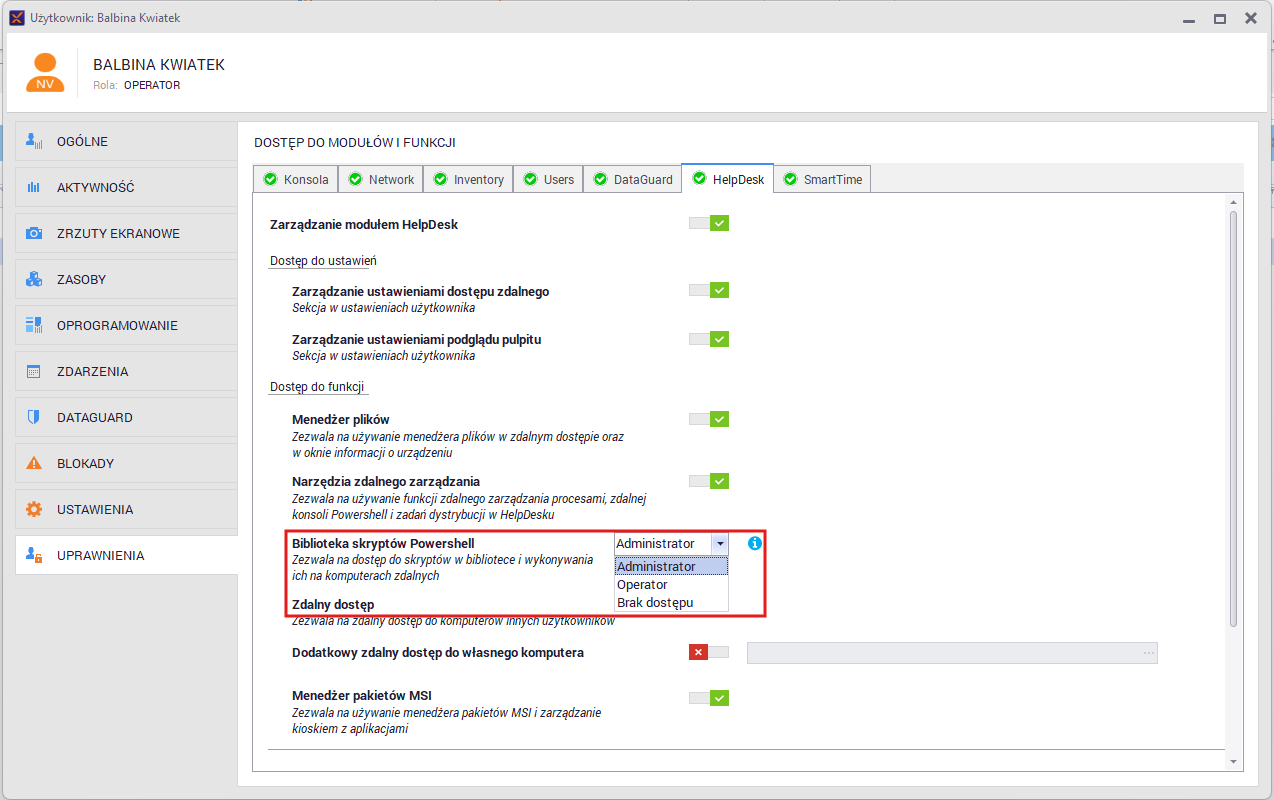
Task: Enable Dodatkowy zdalny dostęp do własnego komputera
Action: point(709,652)
